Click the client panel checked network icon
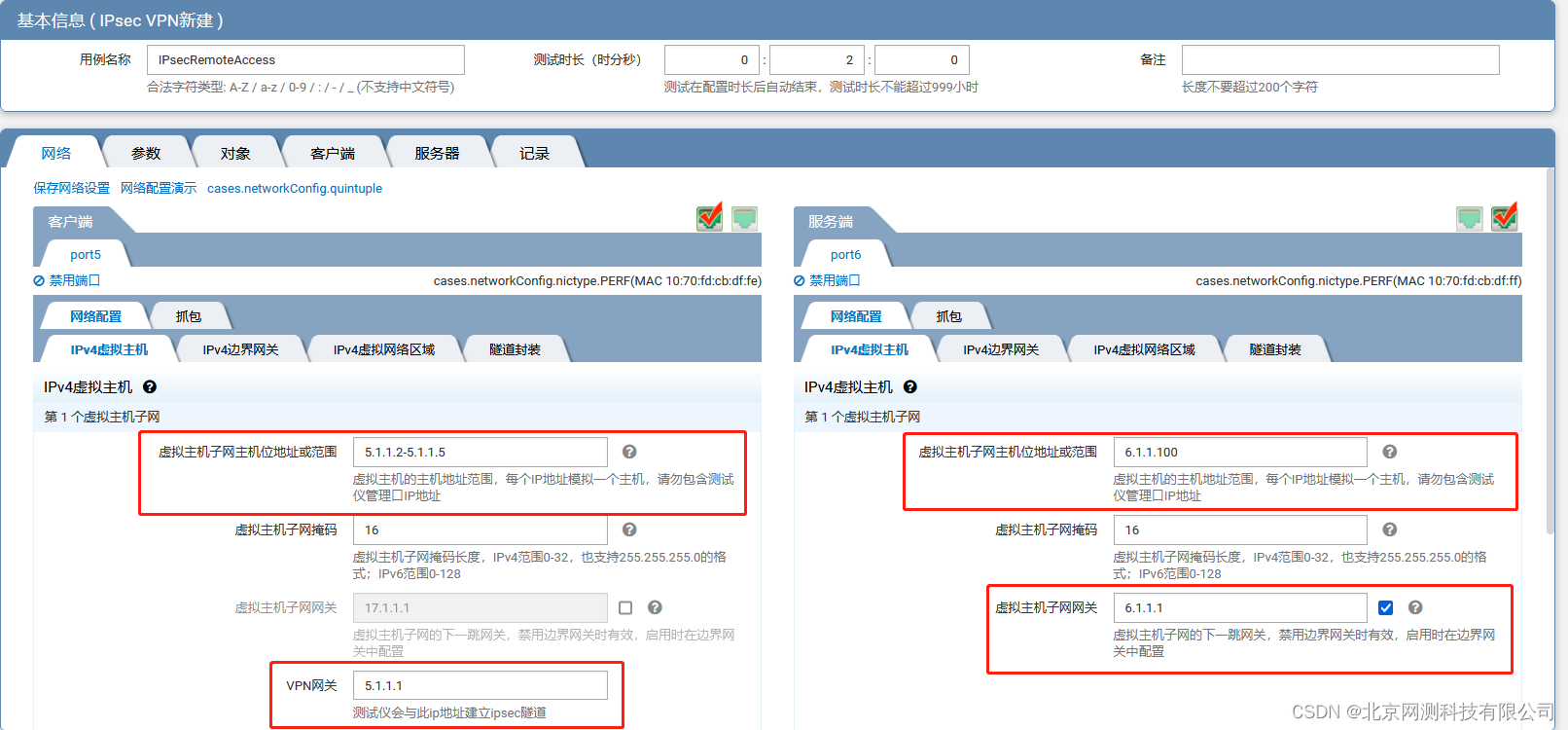 (x=710, y=217)
